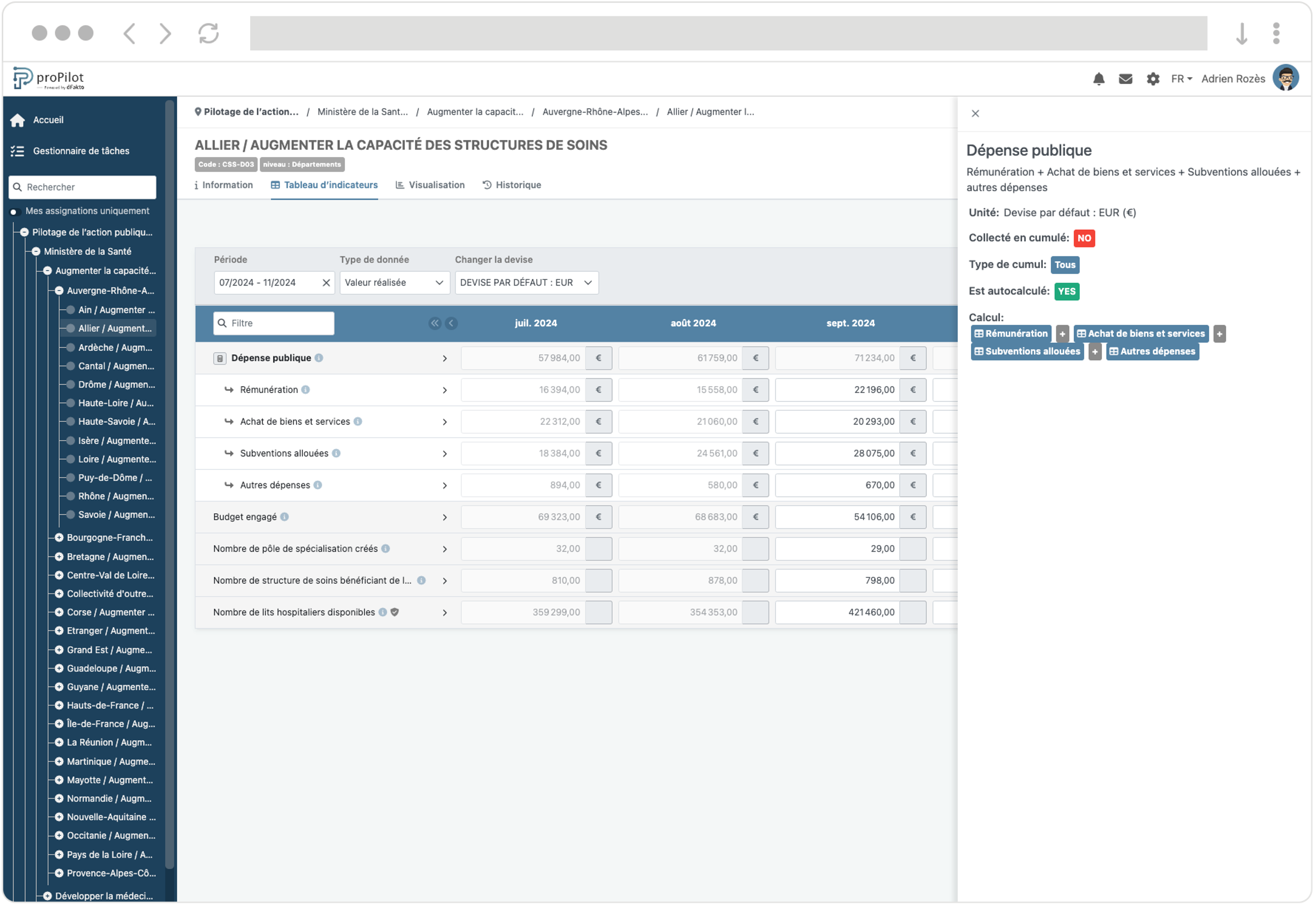Click the info icon beside Rémunération

click(306, 390)
